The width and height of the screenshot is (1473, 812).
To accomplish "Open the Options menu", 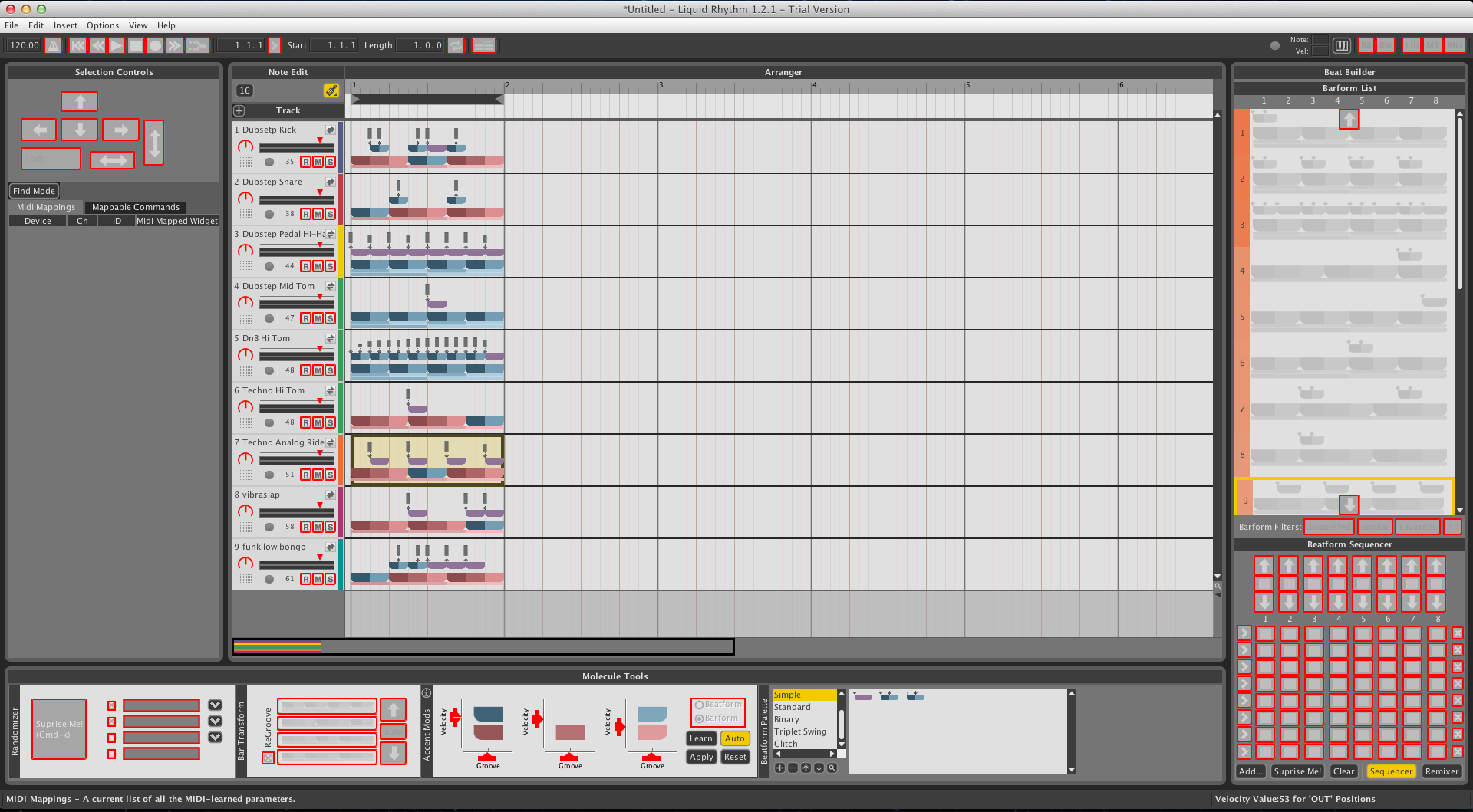I will pos(103,25).
